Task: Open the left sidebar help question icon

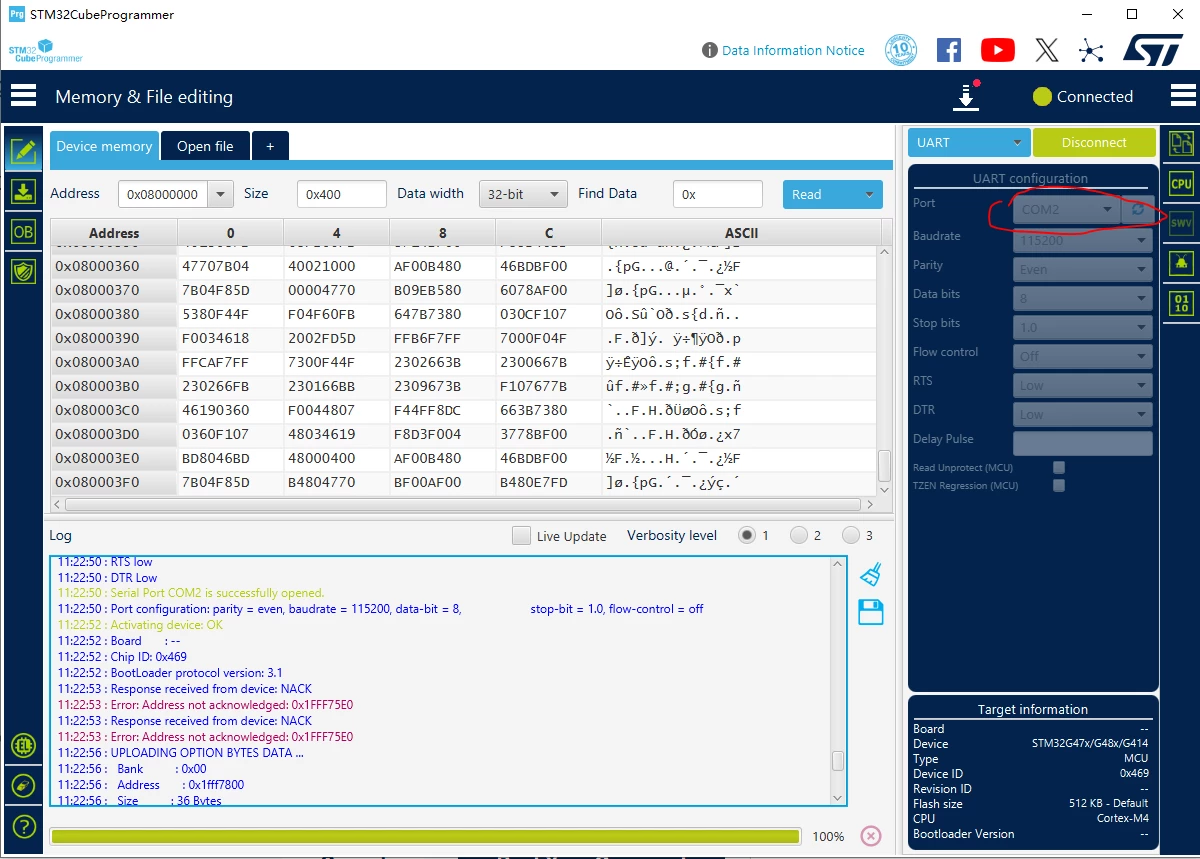Action: (23, 827)
